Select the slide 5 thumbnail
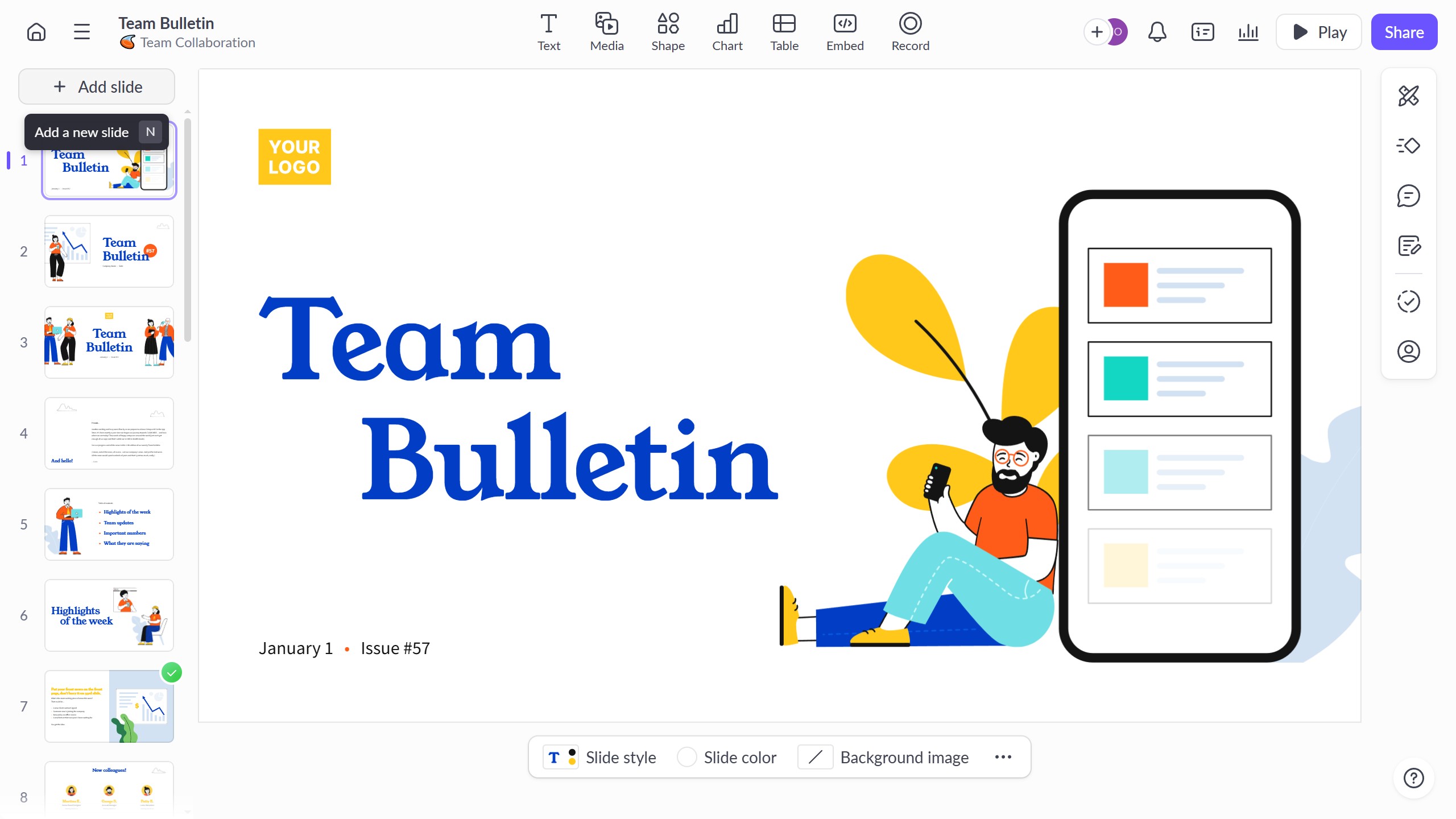 (109, 524)
